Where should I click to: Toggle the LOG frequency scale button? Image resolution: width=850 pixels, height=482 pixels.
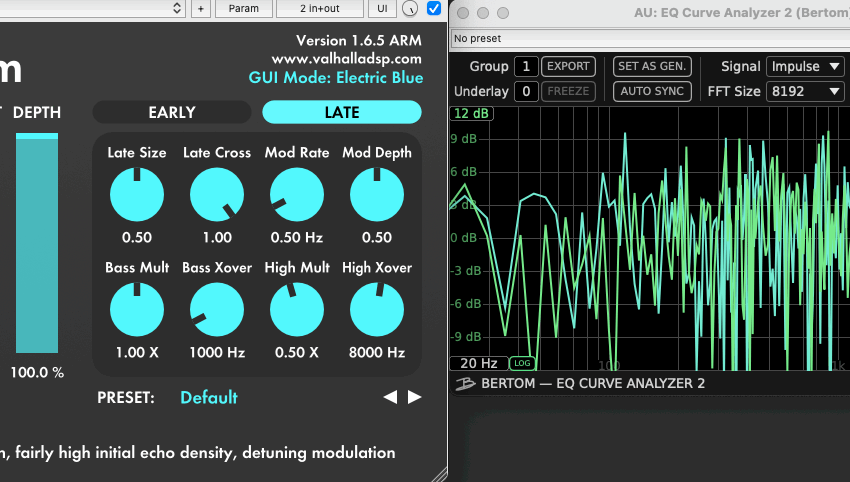click(x=522, y=363)
